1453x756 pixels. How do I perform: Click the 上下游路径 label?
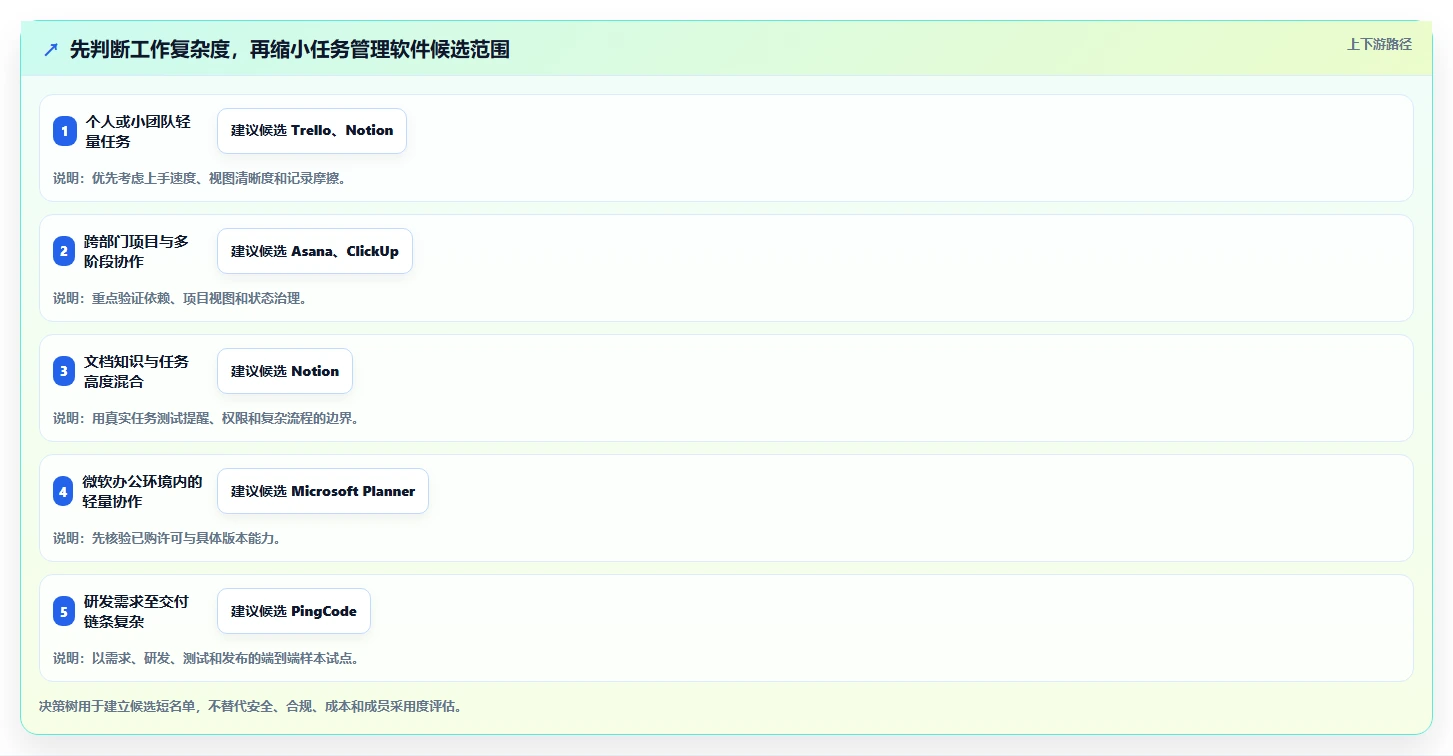1379,44
